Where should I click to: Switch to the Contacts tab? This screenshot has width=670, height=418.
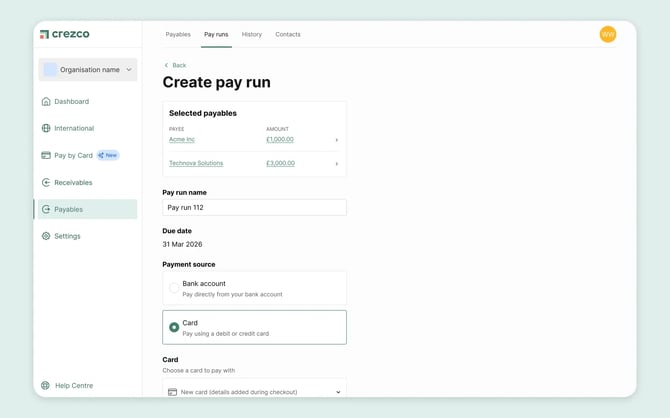coord(288,34)
